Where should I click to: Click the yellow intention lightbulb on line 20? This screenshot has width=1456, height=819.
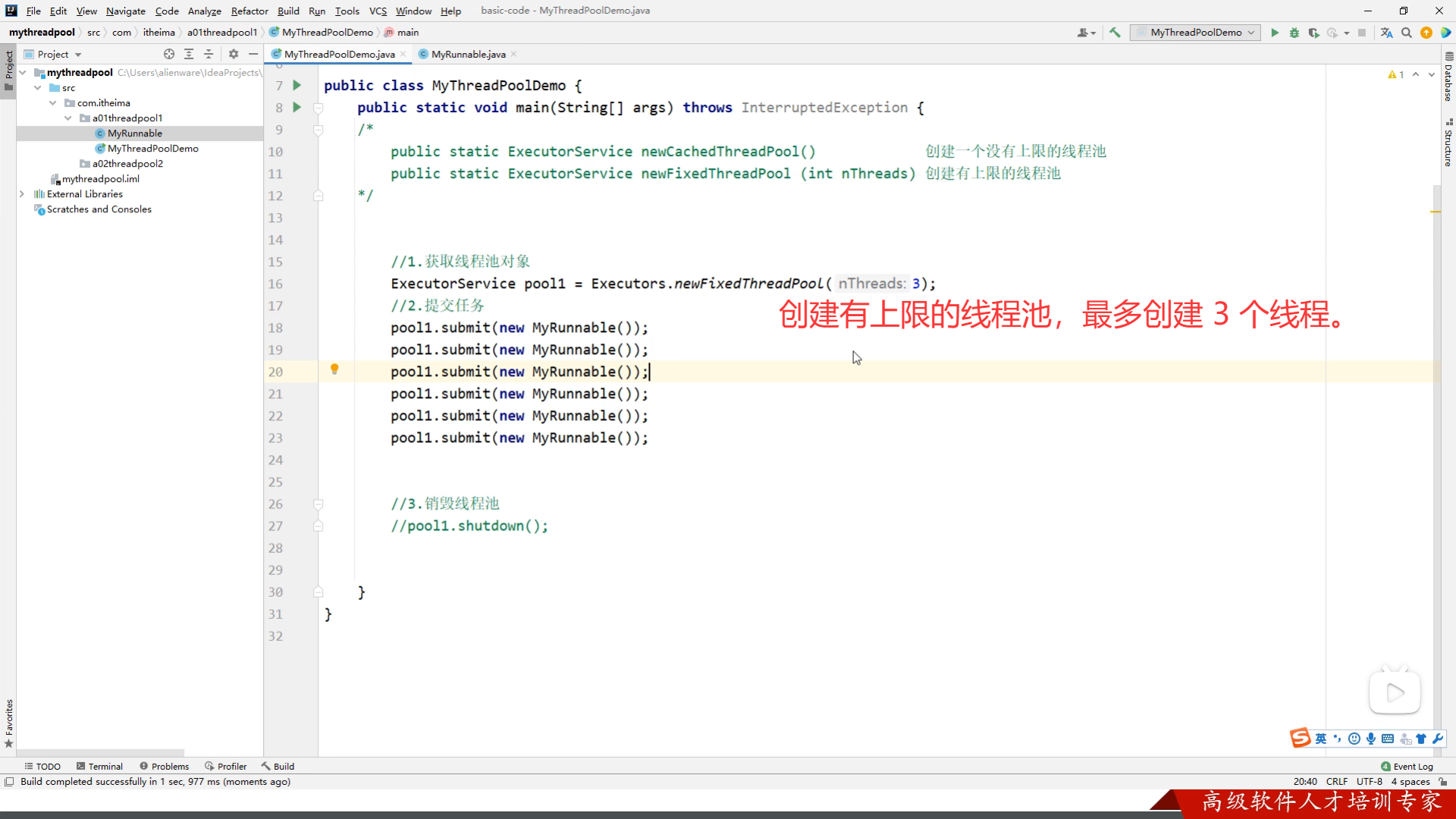pos(334,369)
